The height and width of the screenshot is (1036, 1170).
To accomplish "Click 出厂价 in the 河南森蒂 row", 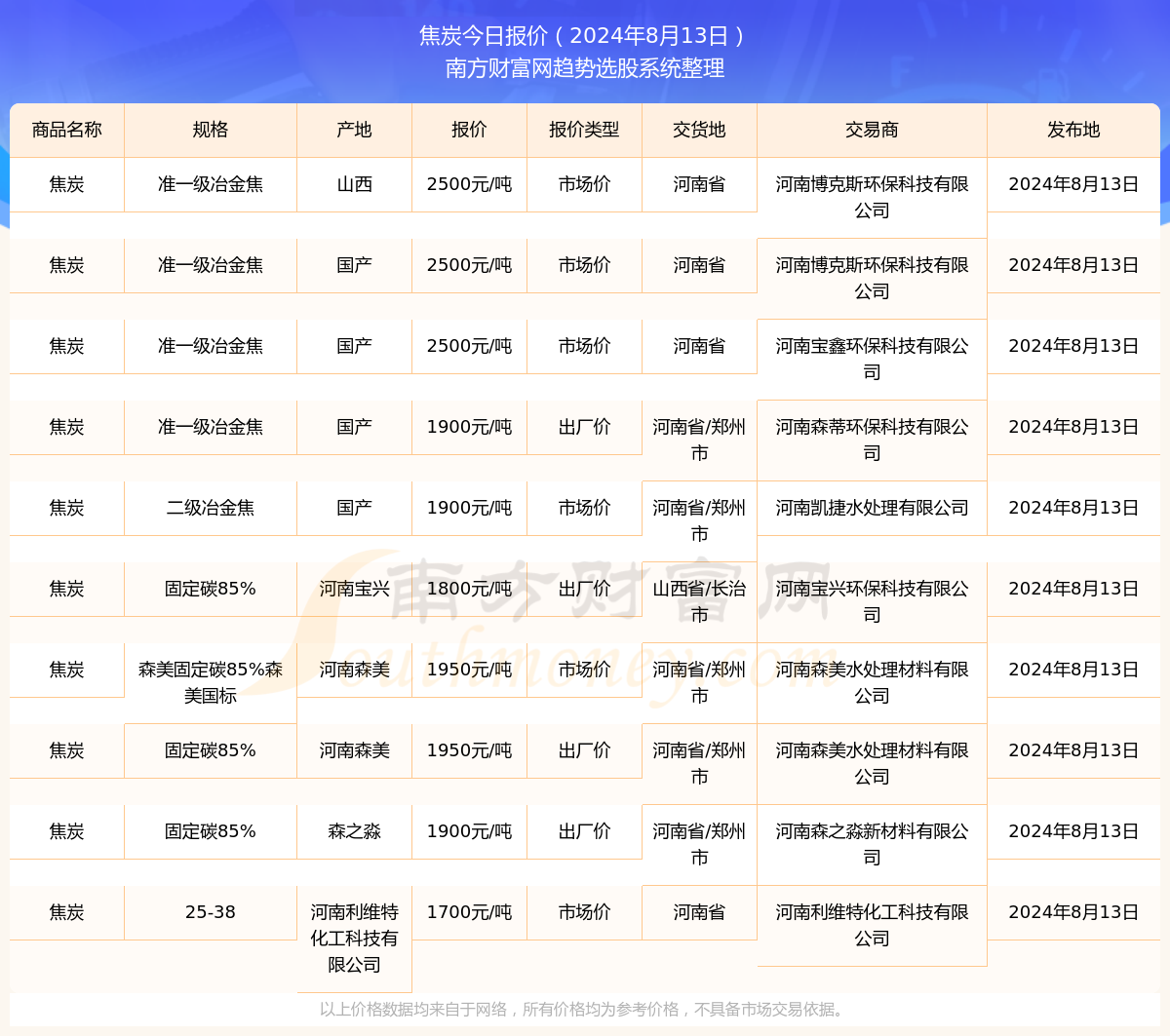I will tap(584, 427).
